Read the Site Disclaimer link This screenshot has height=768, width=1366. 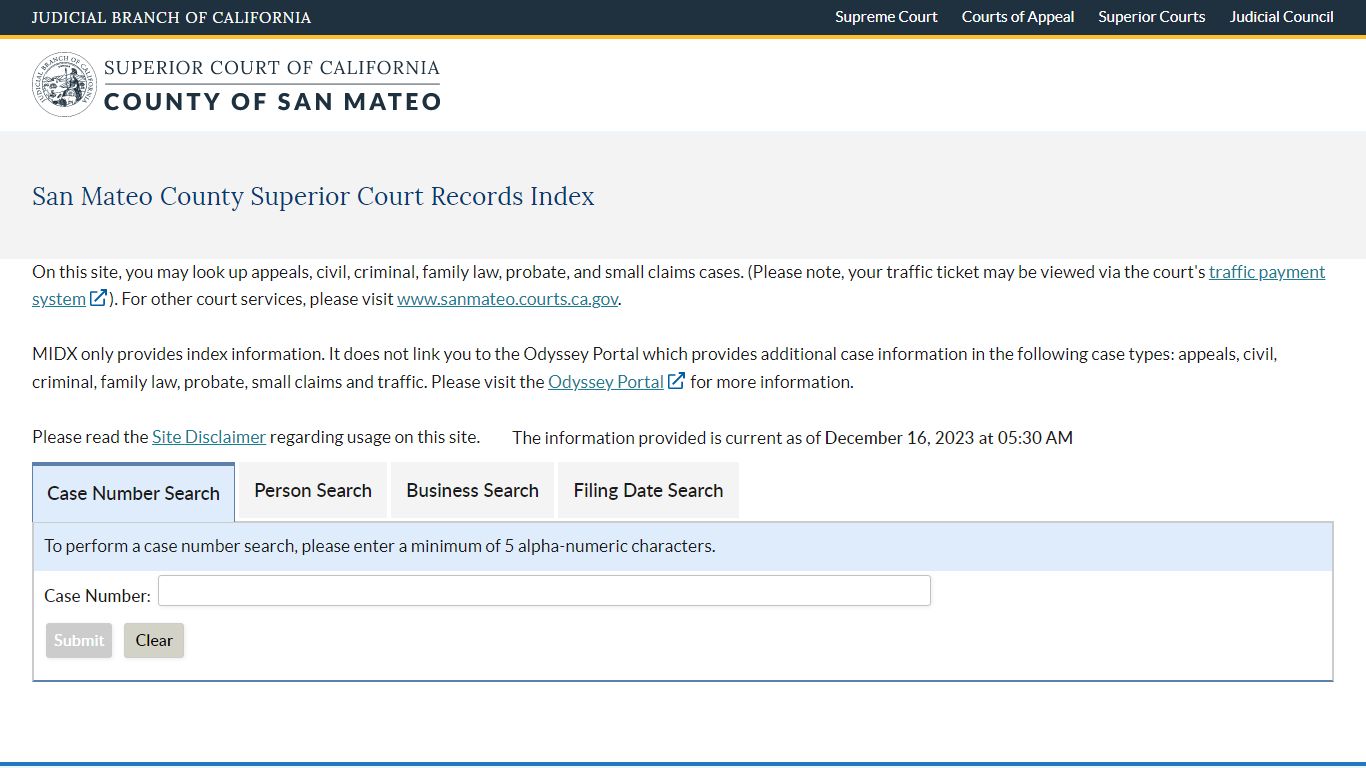coord(209,437)
